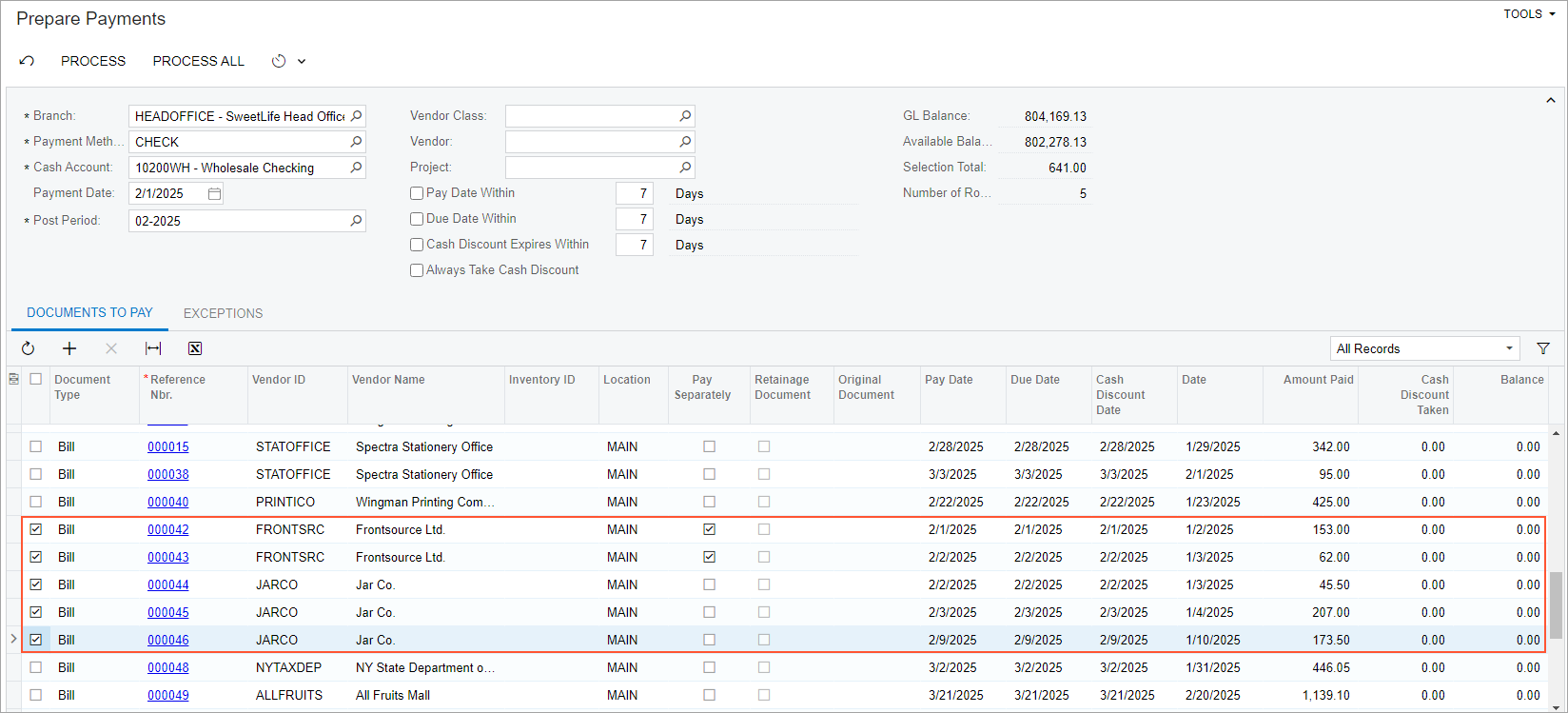
Task: Refresh the Documents to Pay grid
Action: (x=28, y=348)
